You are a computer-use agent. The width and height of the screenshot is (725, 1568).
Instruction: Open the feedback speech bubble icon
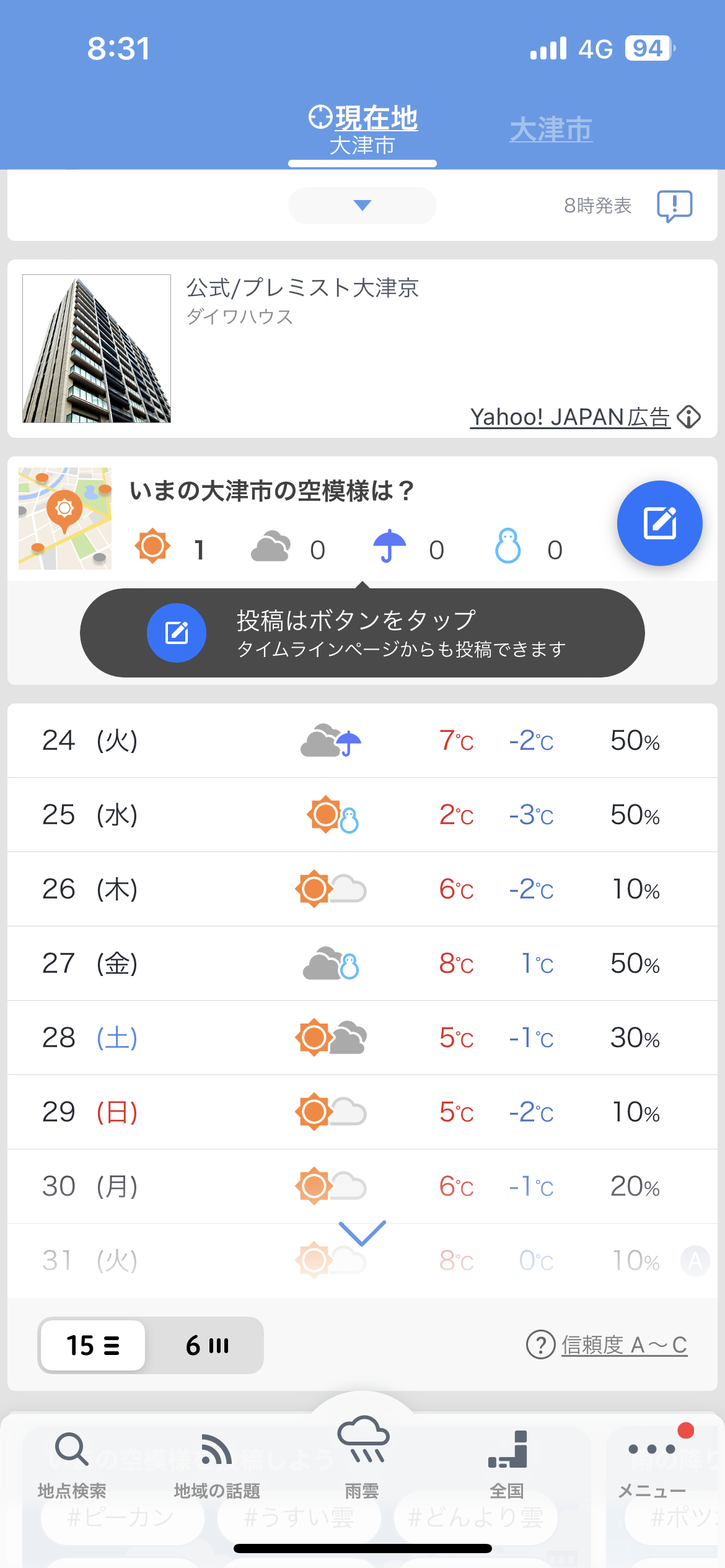click(674, 206)
